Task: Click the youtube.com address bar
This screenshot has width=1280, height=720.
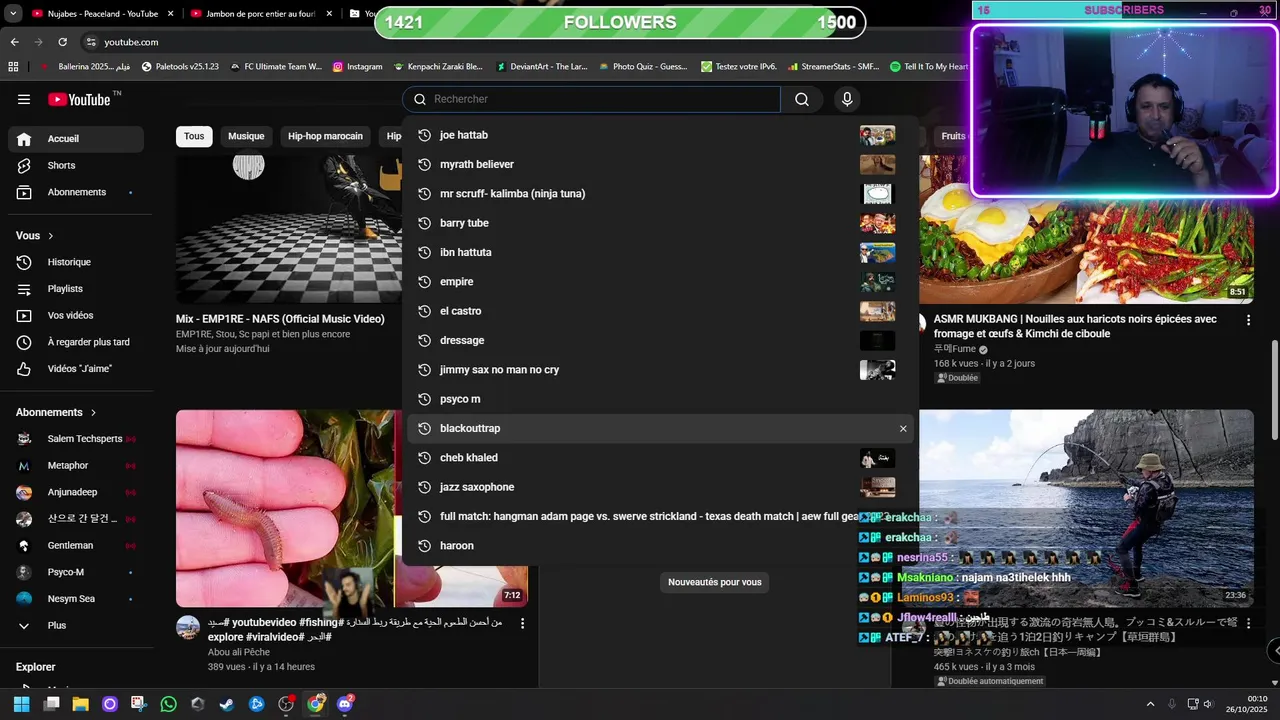Action: coord(132,42)
